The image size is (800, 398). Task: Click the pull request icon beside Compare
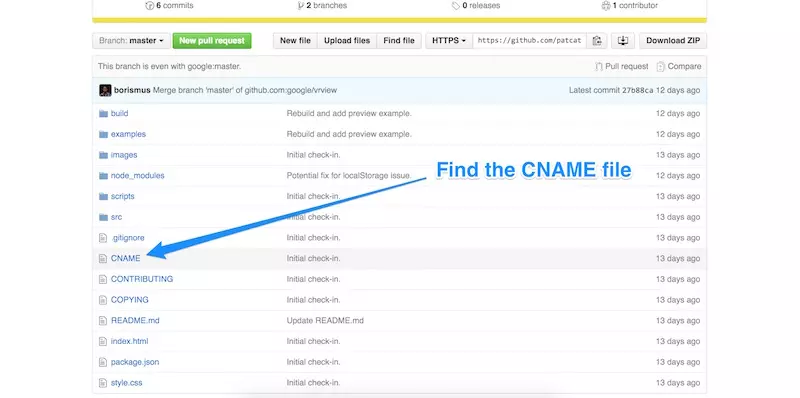click(x=599, y=66)
